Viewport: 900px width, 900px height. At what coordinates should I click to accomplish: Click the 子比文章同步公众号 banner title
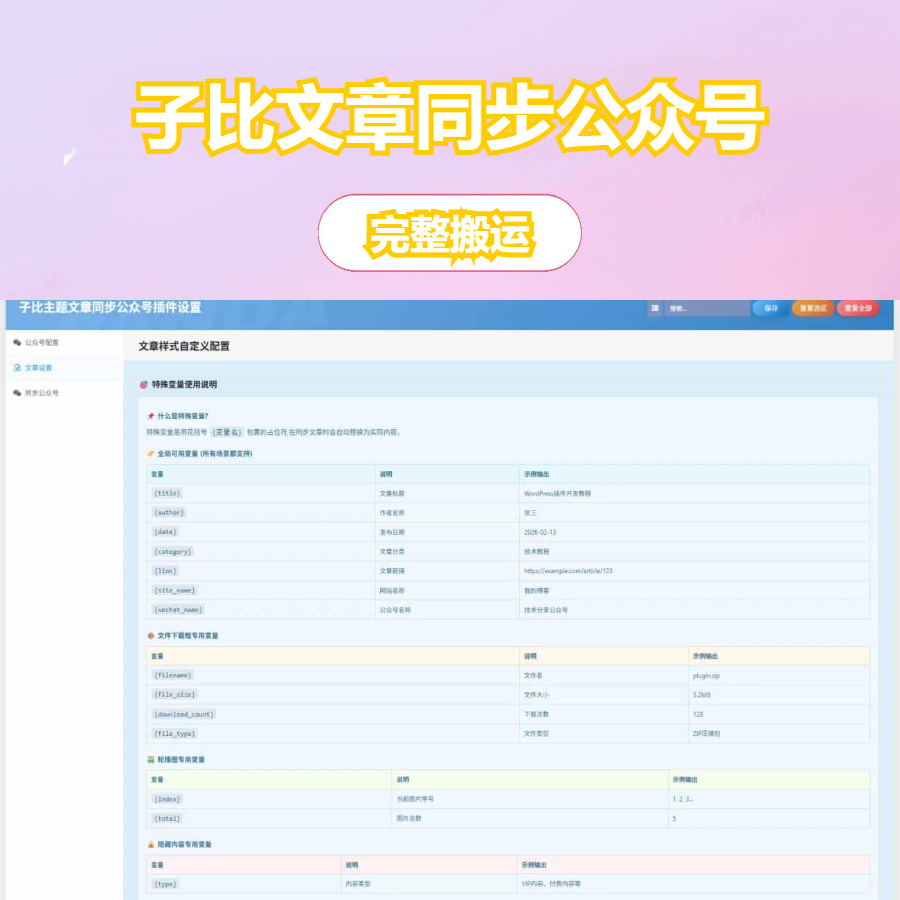click(x=449, y=117)
